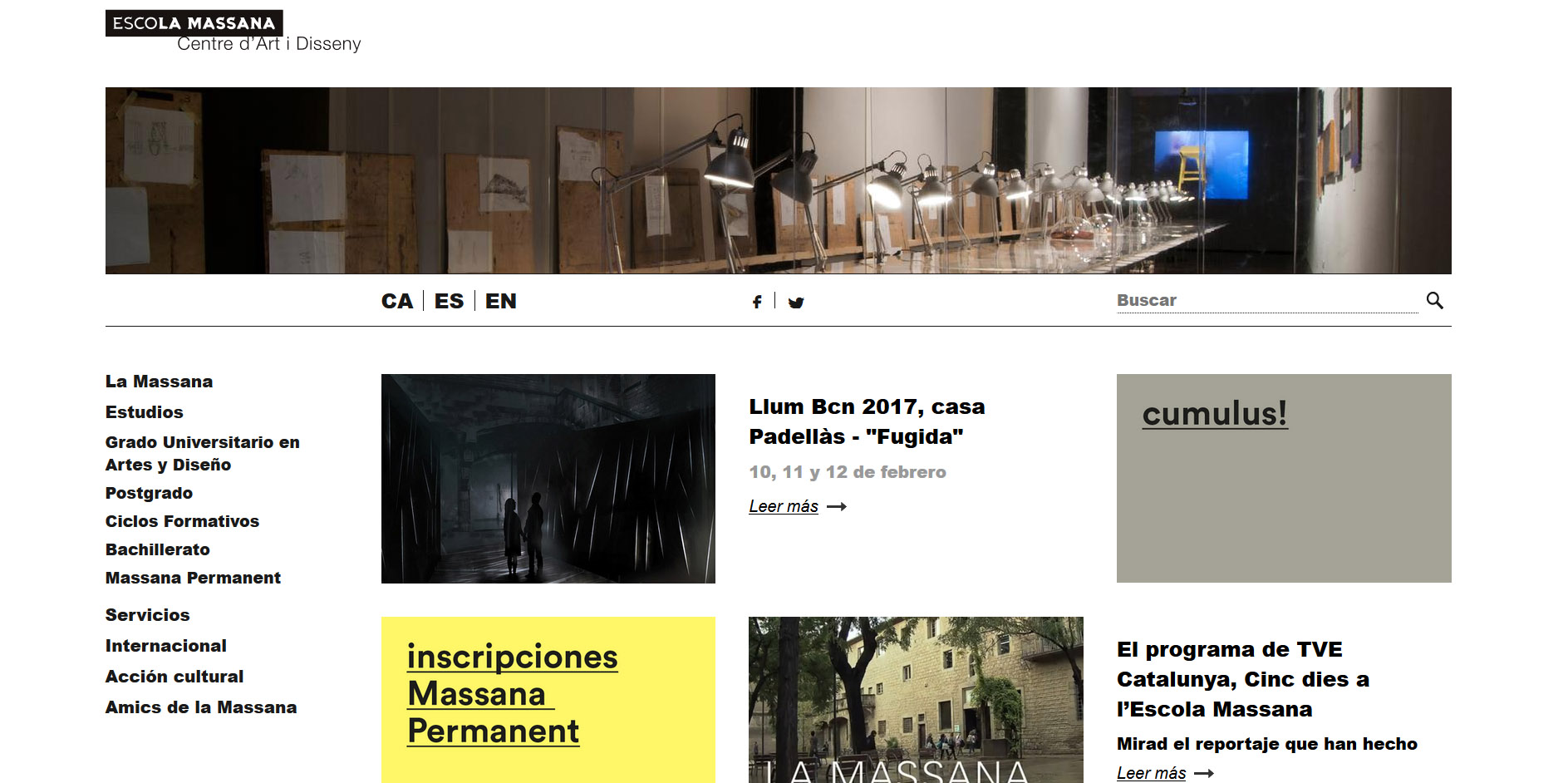Open Massana Permanent sidebar item

pyautogui.click(x=193, y=578)
